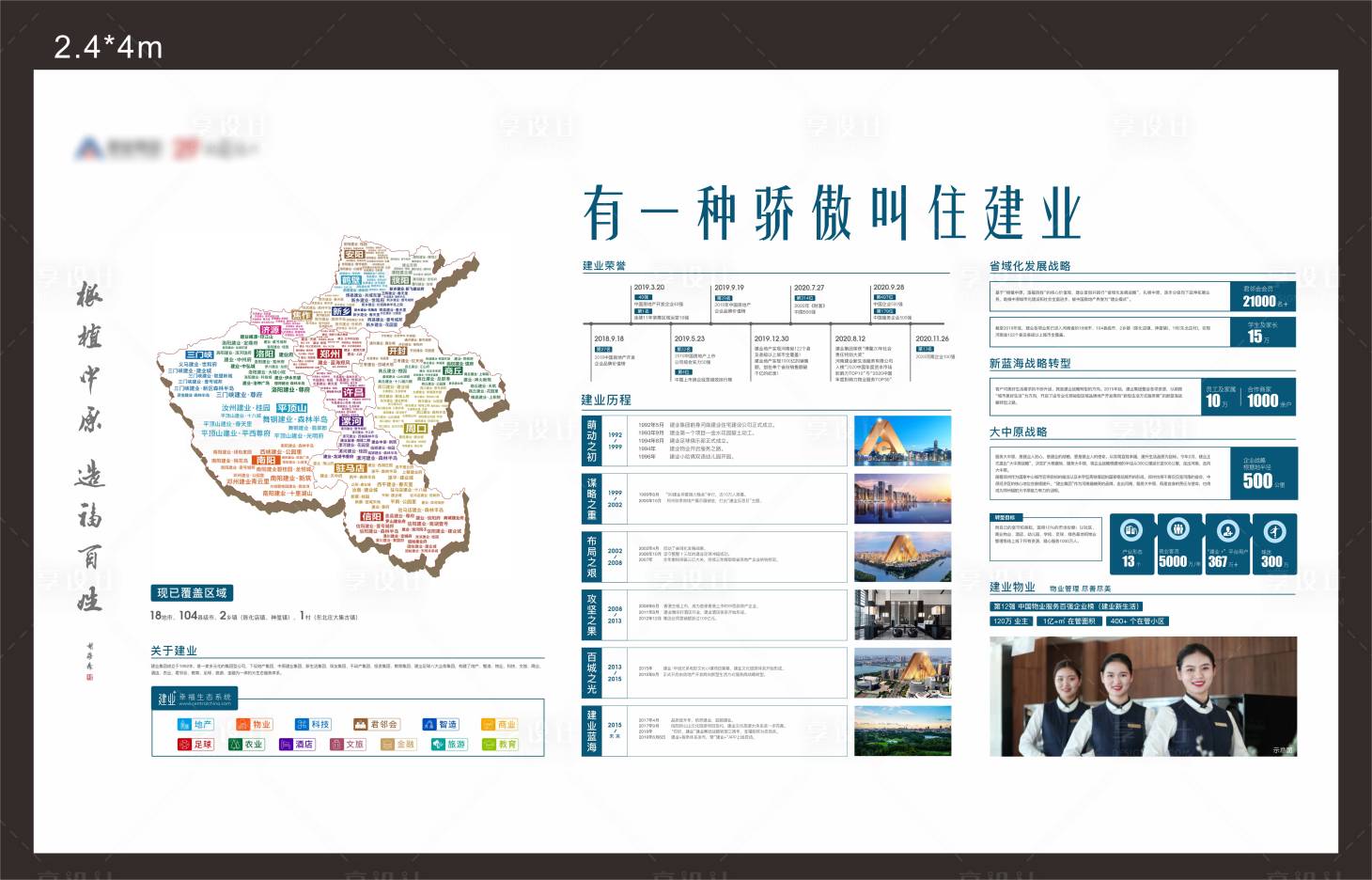Click the 120万业主 tag
1372x880 pixels.
1011,621
